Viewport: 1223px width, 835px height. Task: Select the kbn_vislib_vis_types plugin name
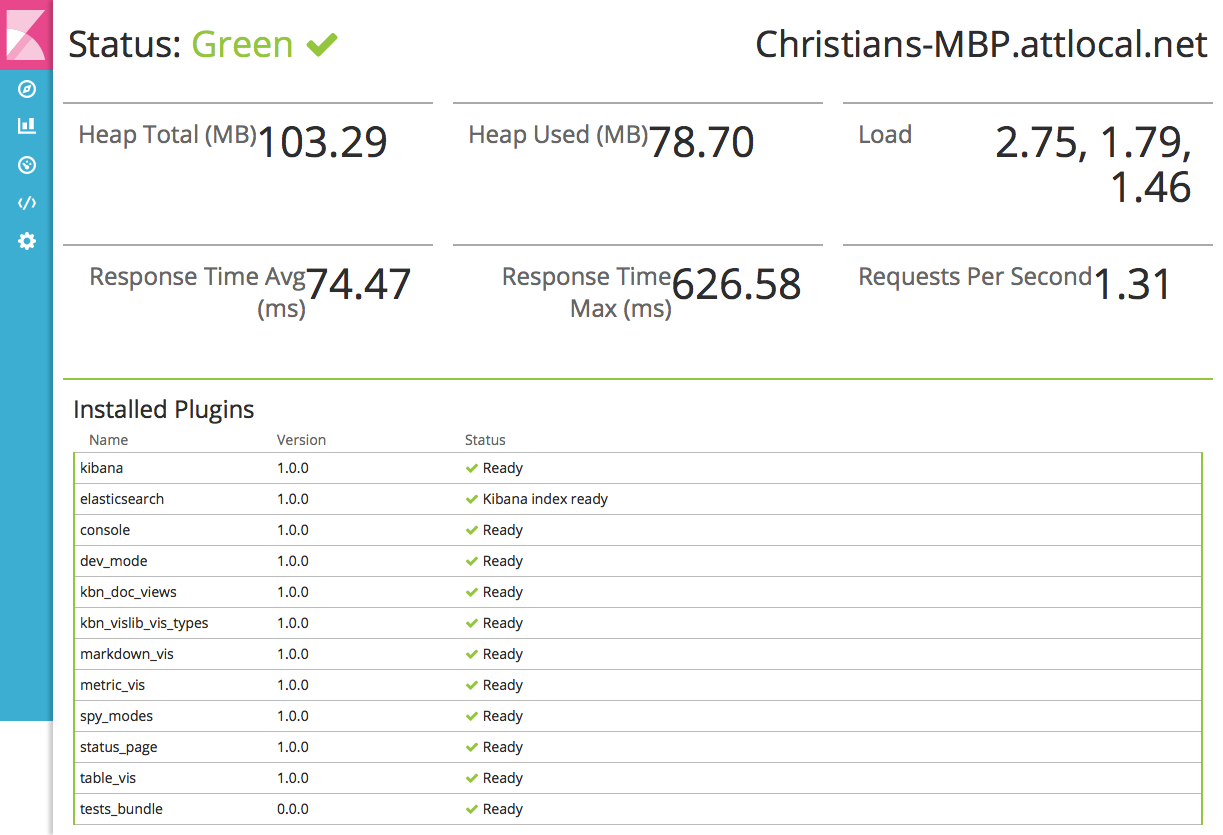[x=144, y=623]
